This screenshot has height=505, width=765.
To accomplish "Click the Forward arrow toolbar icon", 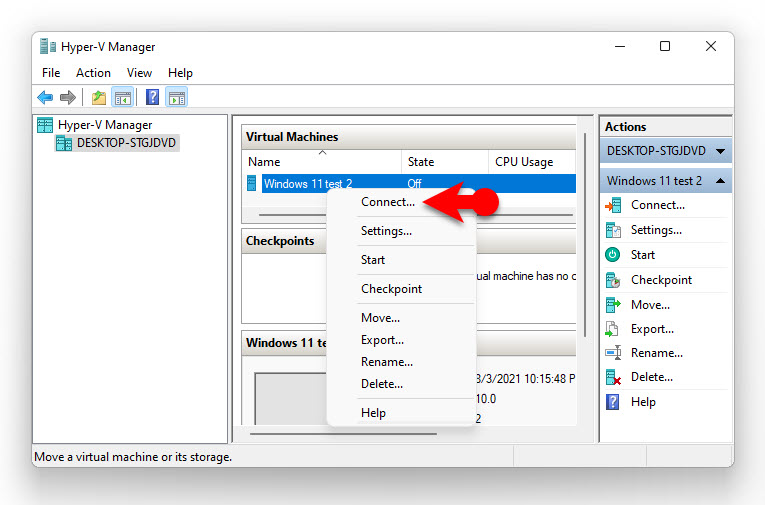I will pyautogui.click(x=68, y=98).
